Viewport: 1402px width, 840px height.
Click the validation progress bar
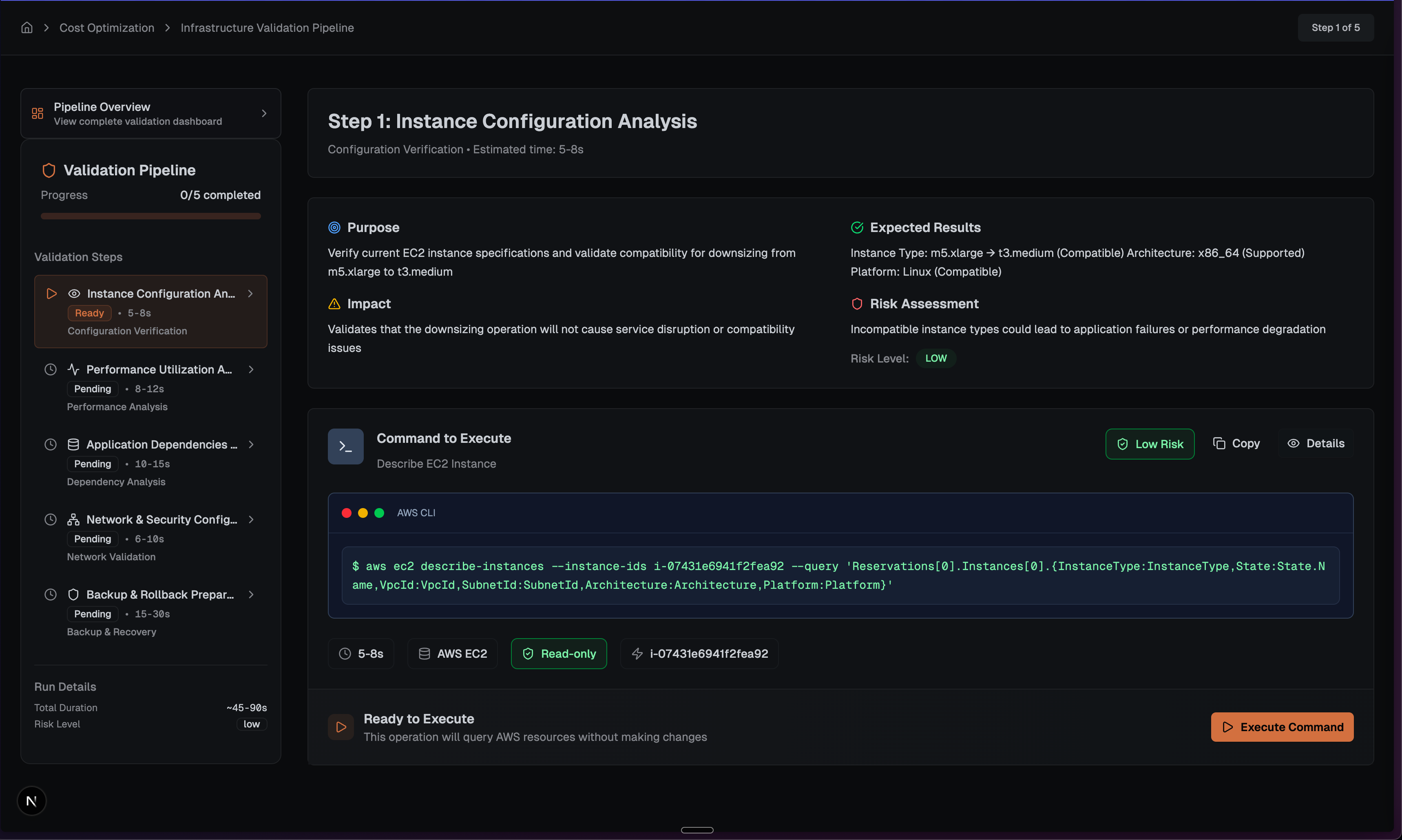150,216
